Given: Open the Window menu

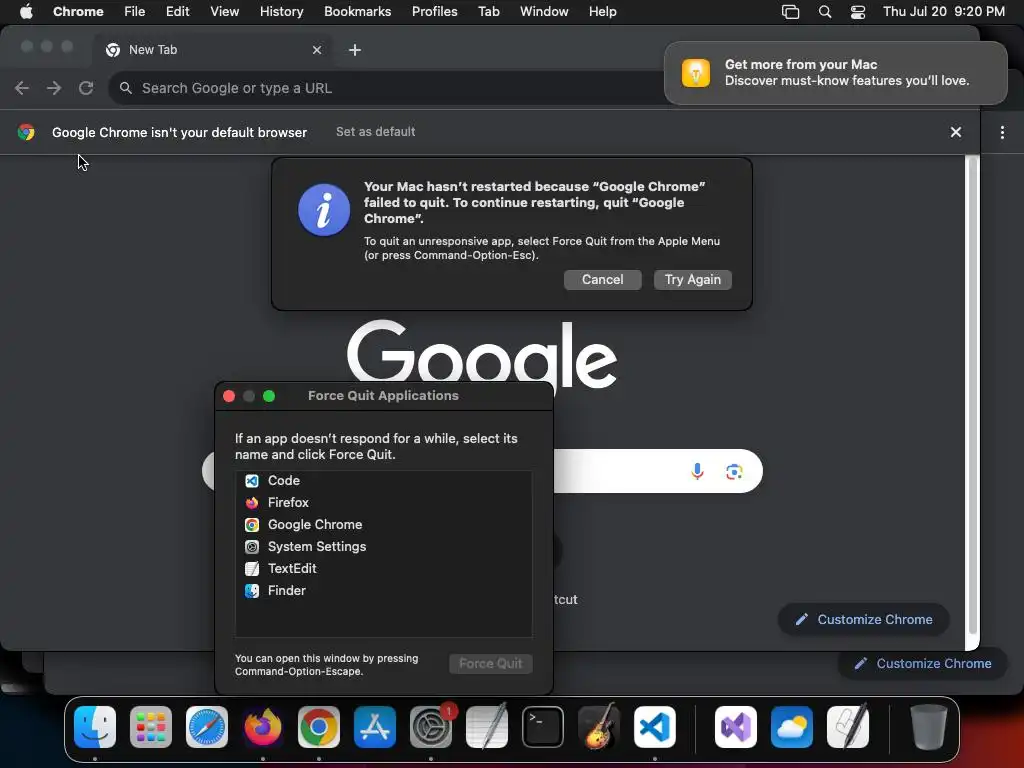Looking at the screenshot, I should tap(544, 12).
